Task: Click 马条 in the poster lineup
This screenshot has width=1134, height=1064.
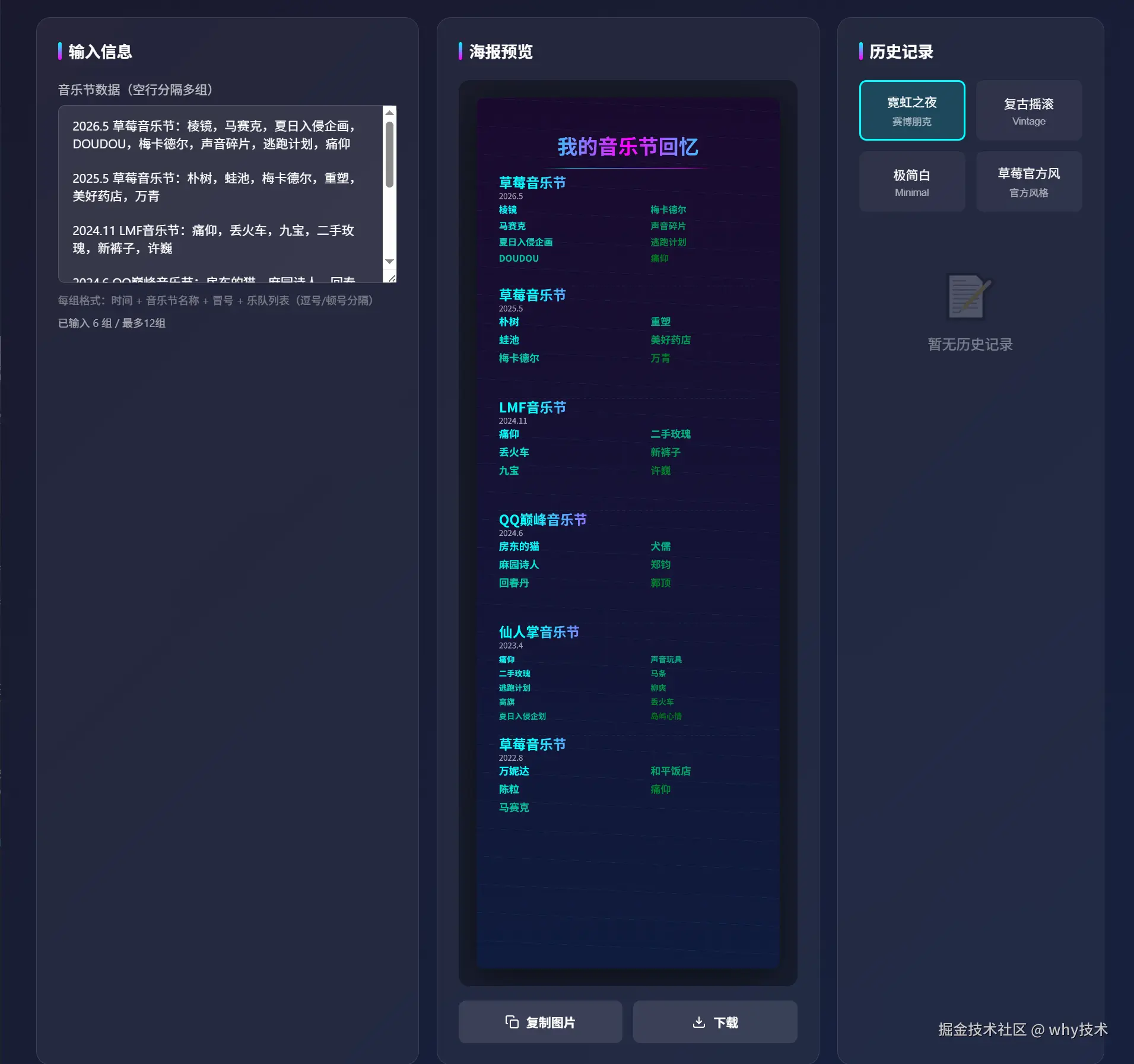Action: tap(658, 674)
